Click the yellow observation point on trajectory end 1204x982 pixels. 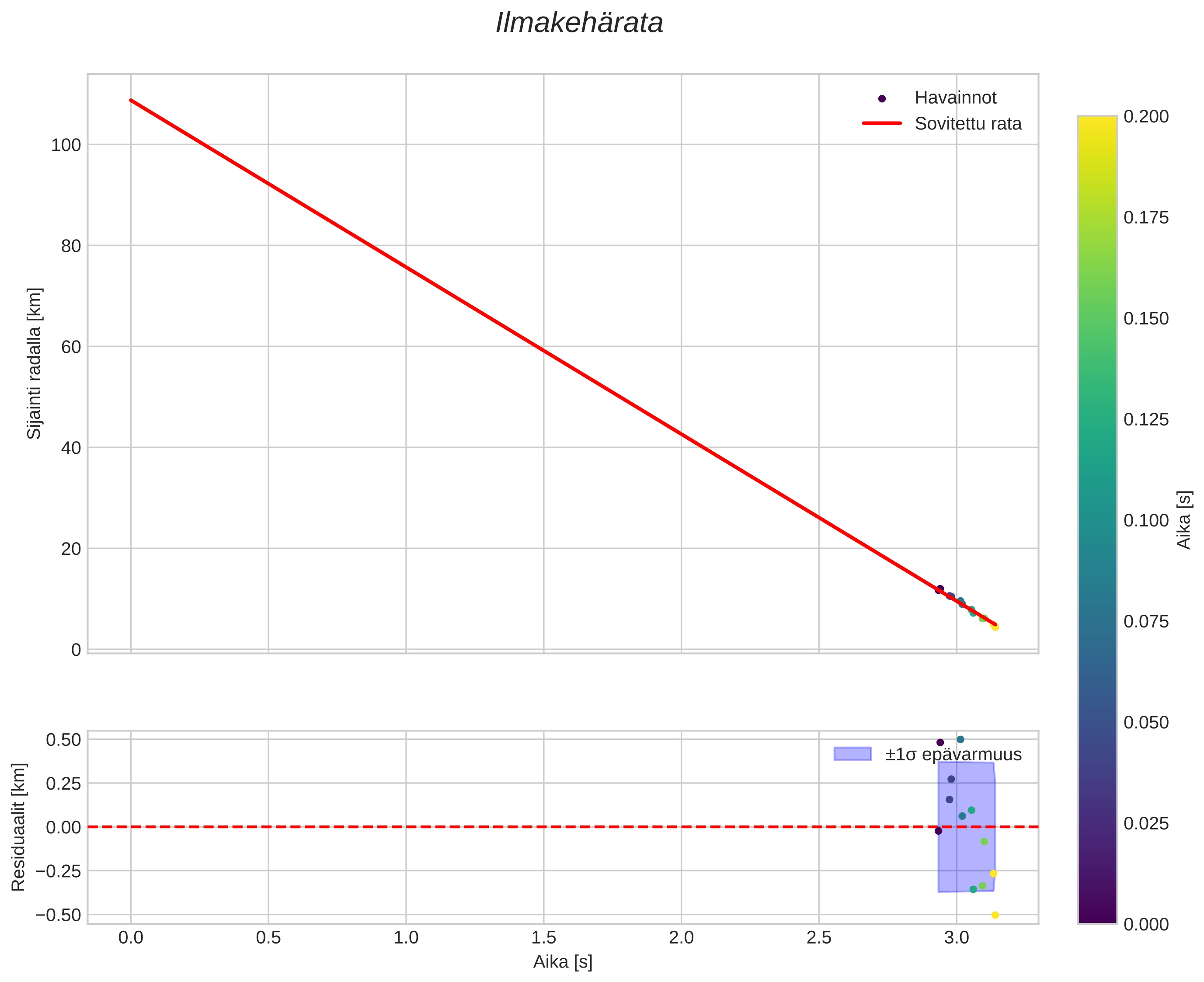(x=995, y=627)
